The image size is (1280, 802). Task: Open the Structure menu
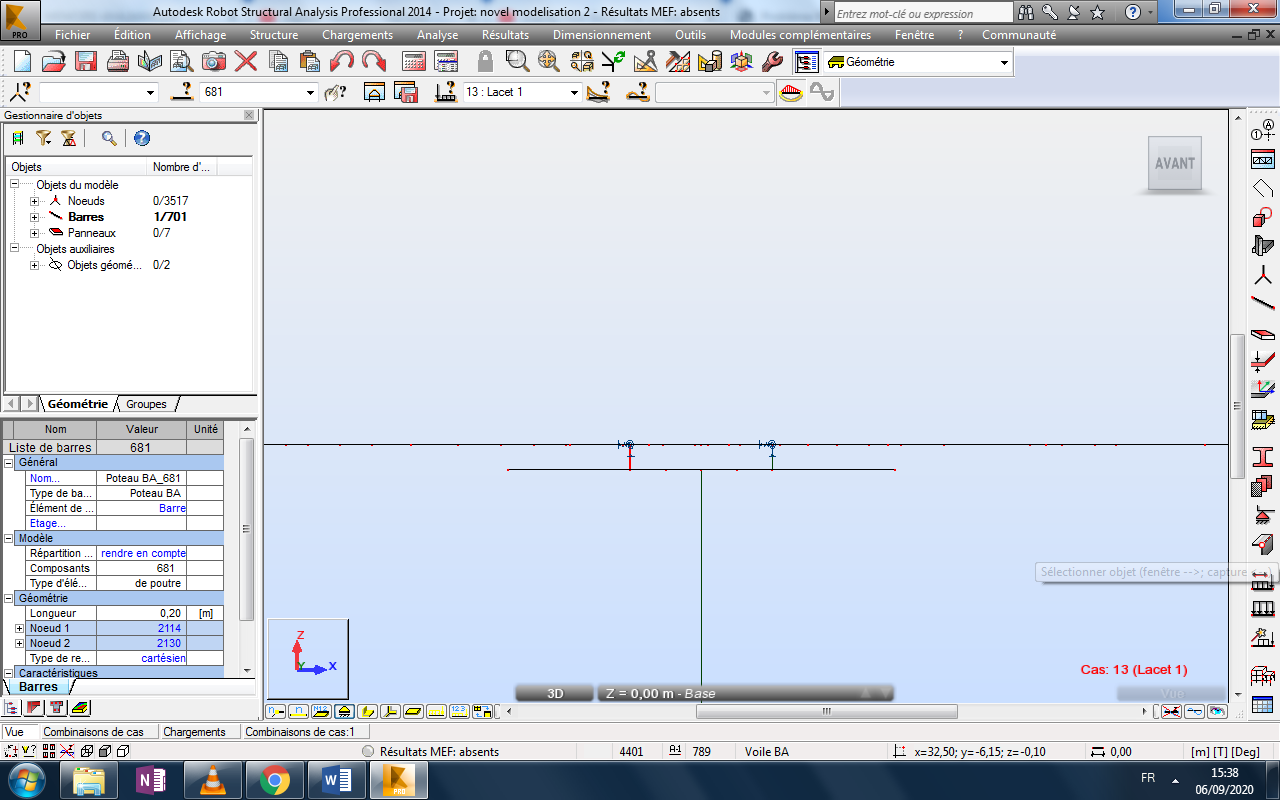[274, 35]
